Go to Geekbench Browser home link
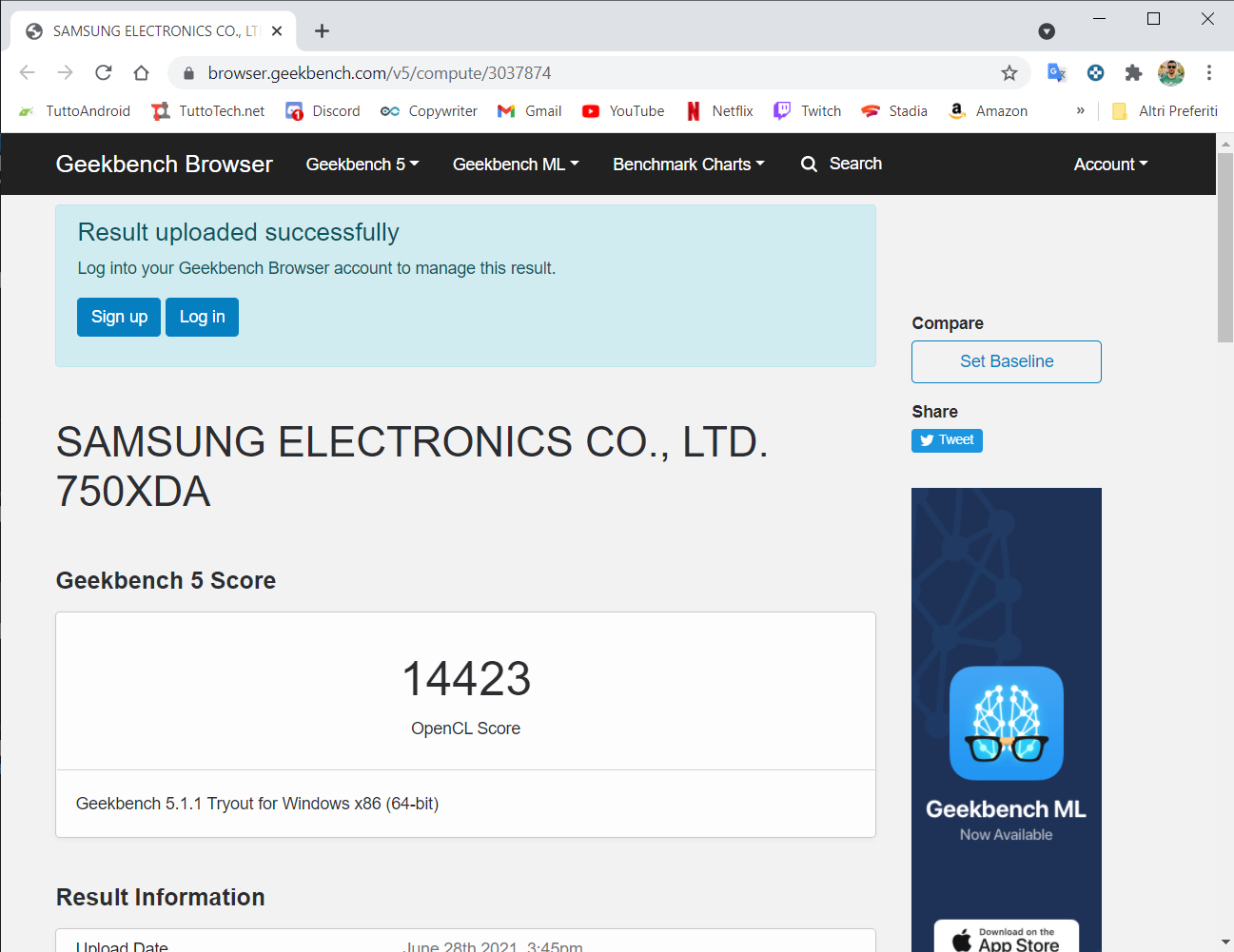Viewport: 1234px width, 952px height. point(165,165)
